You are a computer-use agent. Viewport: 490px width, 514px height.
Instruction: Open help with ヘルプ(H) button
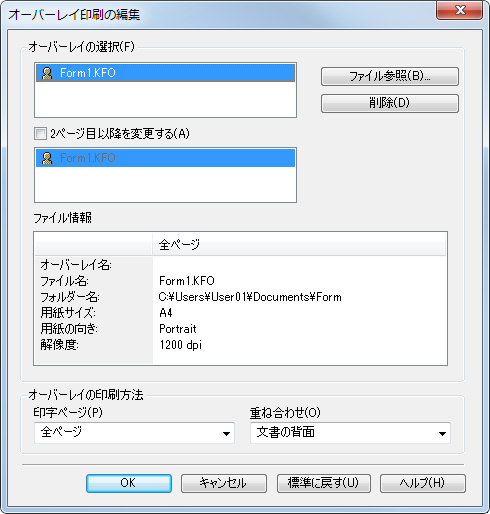[x=423, y=483]
